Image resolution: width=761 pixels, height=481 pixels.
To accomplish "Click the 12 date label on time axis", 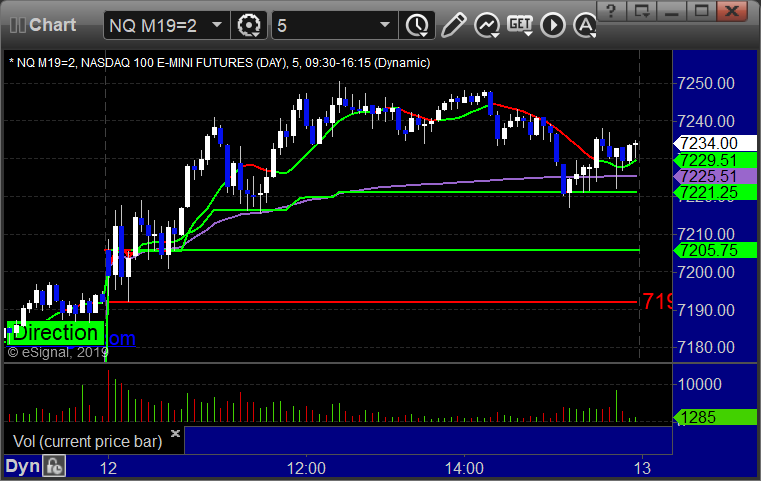I will (x=108, y=468).
